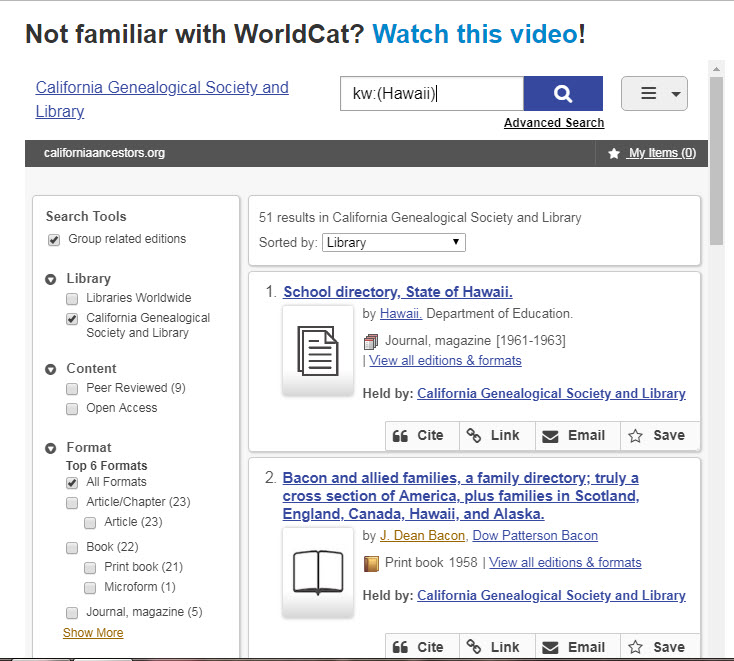Click the Journal magazine format icon in result 1
This screenshot has height=661, width=734.
click(371, 341)
